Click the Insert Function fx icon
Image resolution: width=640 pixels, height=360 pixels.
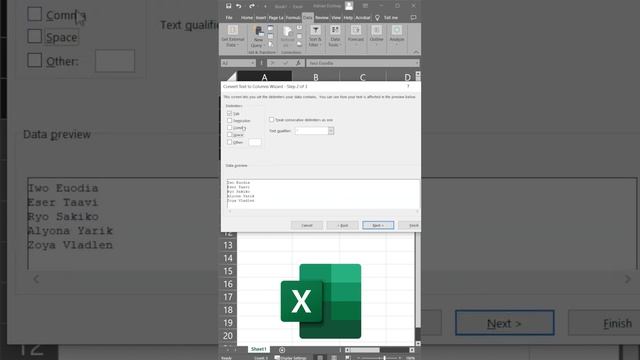click(x=298, y=63)
